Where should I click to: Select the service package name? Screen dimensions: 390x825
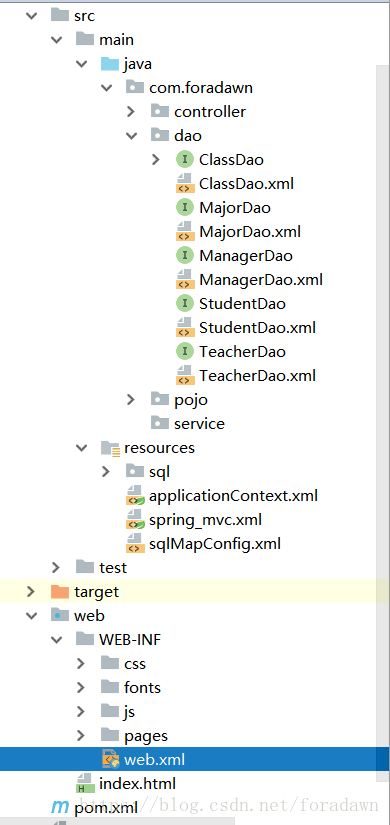coord(199,424)
